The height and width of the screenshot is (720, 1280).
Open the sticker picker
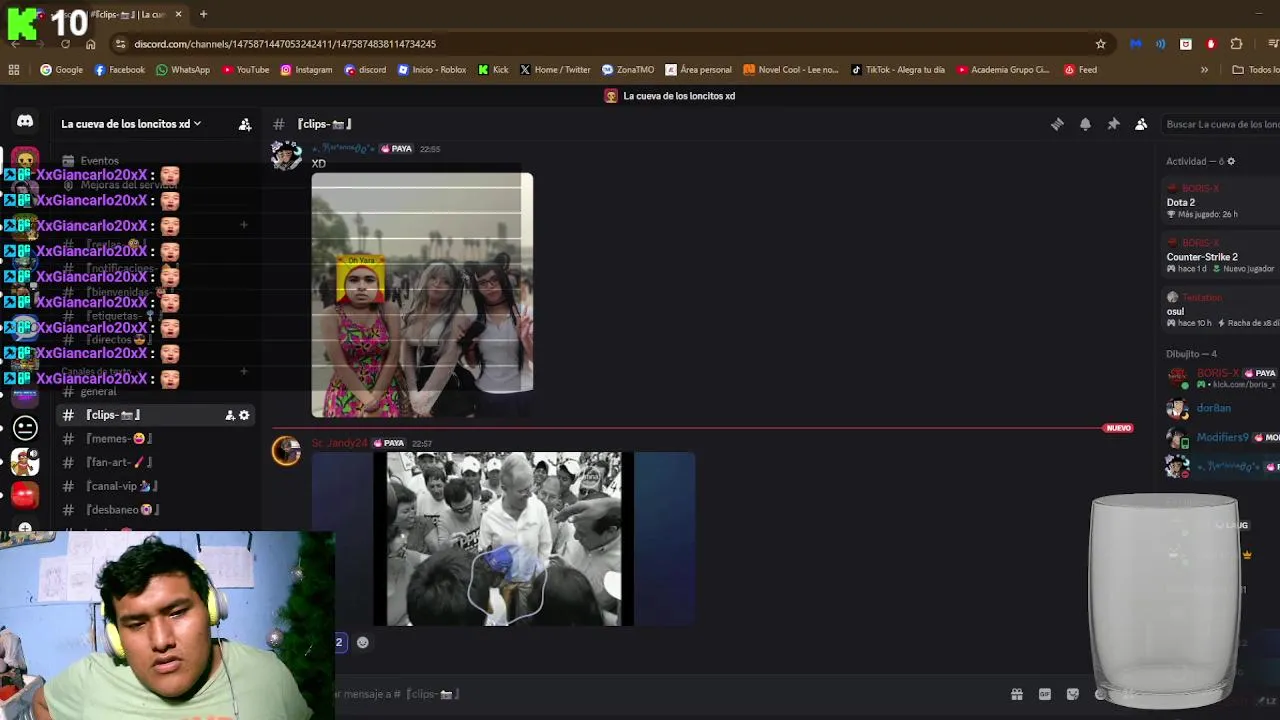(1073, 694)
